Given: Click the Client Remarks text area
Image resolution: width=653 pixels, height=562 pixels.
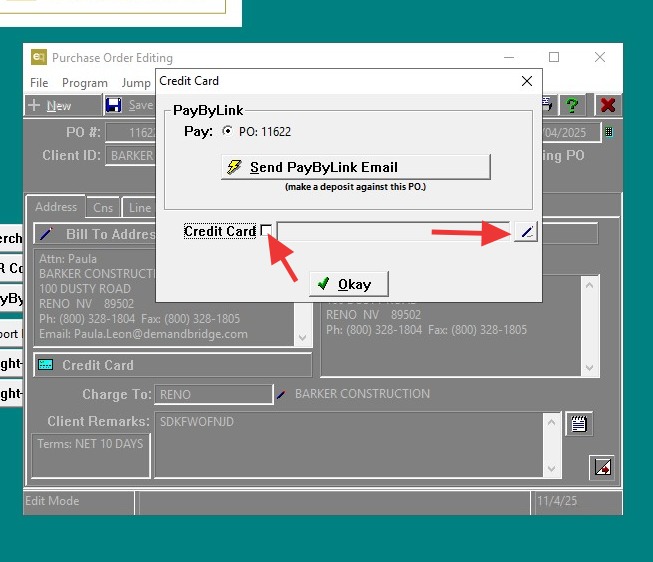Looking at the screenshot, I should point(349,445).
